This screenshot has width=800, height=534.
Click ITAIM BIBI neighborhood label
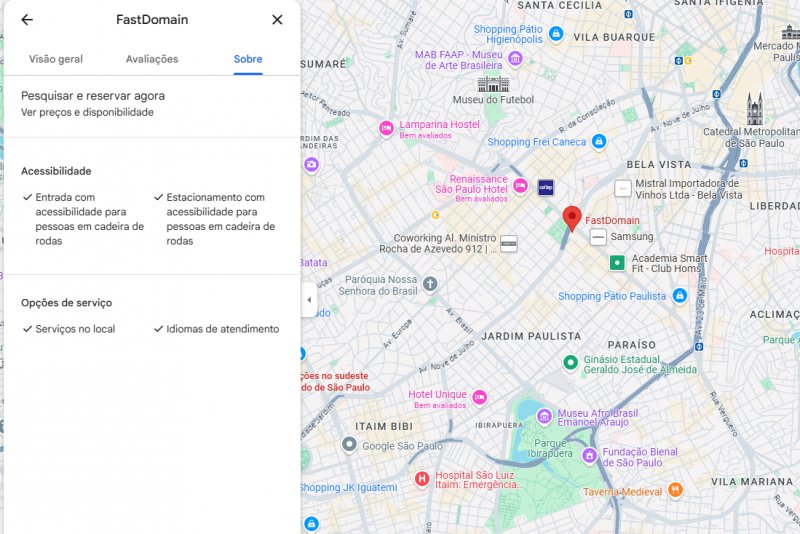pos(384,426)
